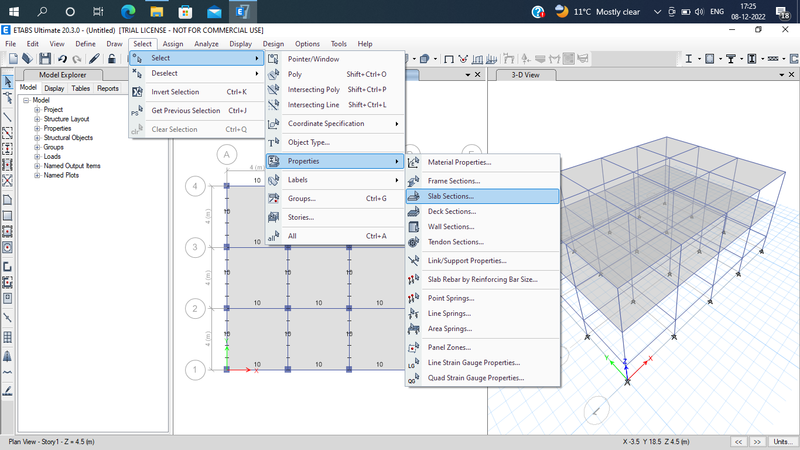
Task: Expand the Project tree node
Action: pos(37,110)
